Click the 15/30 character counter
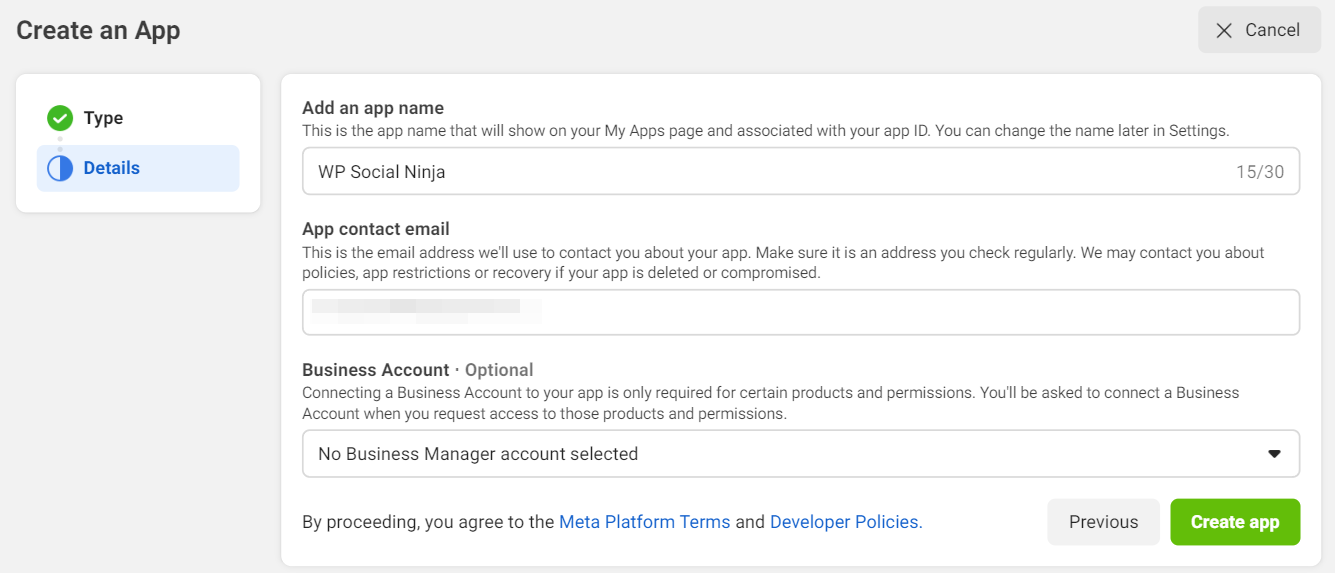This screenshot has height=573, width=1335. (x=1259, y=172)
